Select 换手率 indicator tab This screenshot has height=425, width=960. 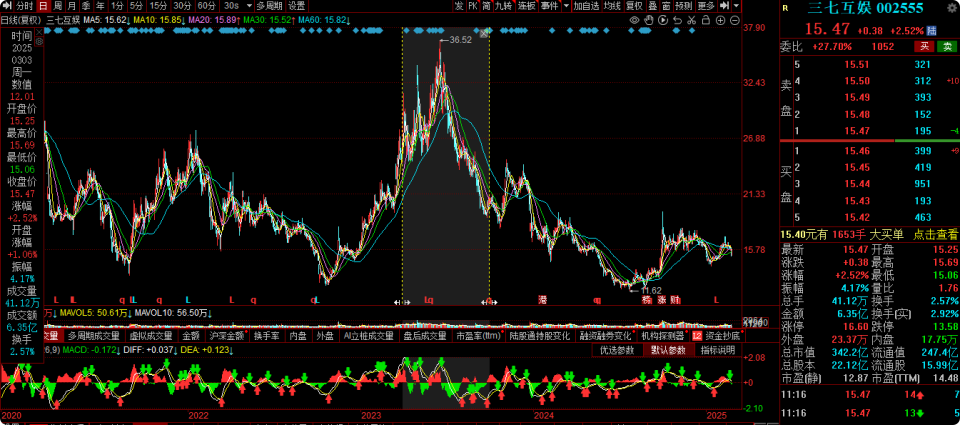pos(267,336)
